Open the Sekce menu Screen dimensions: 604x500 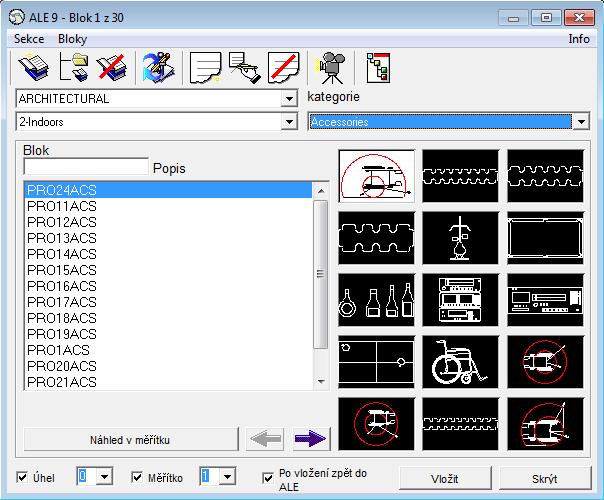point(29,39)
